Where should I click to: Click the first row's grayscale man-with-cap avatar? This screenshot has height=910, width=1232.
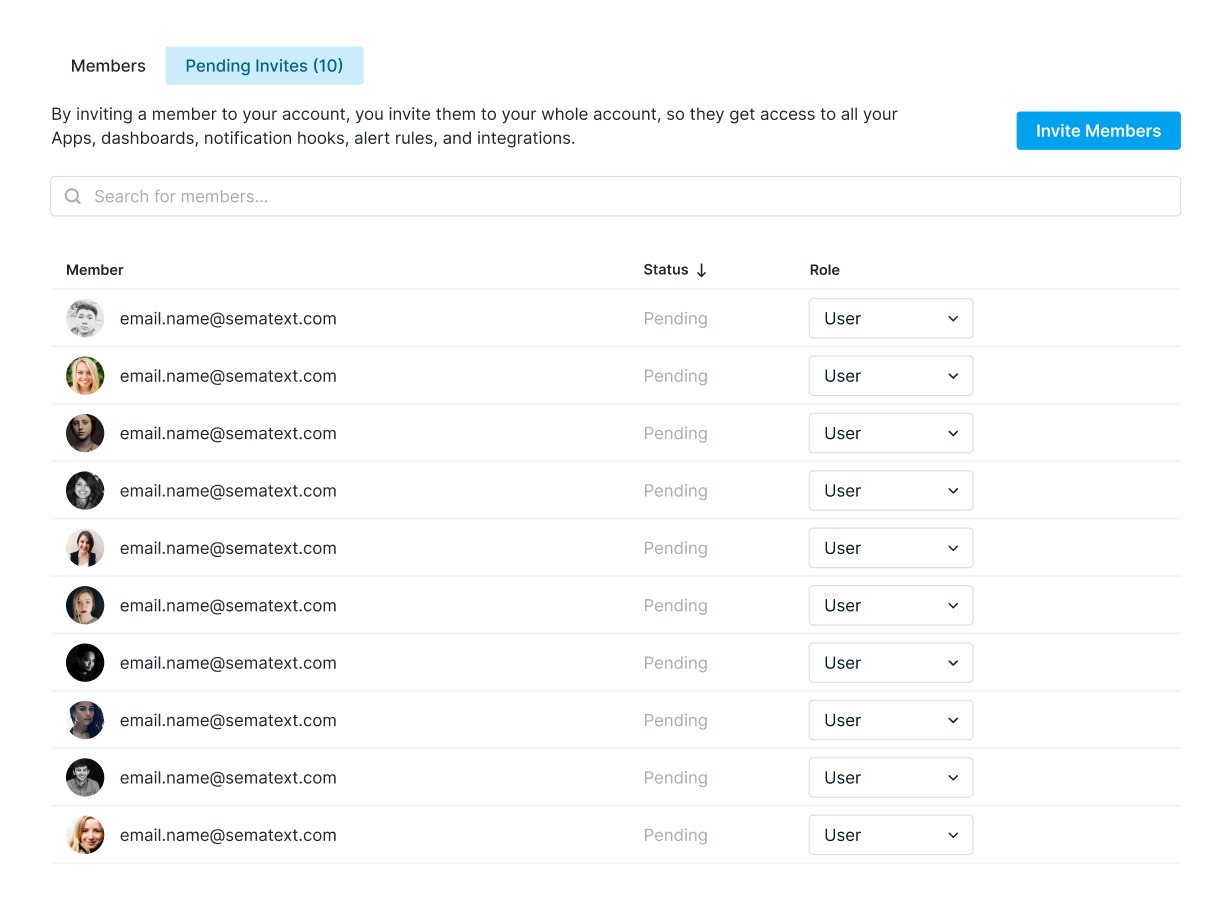(85, 319)
